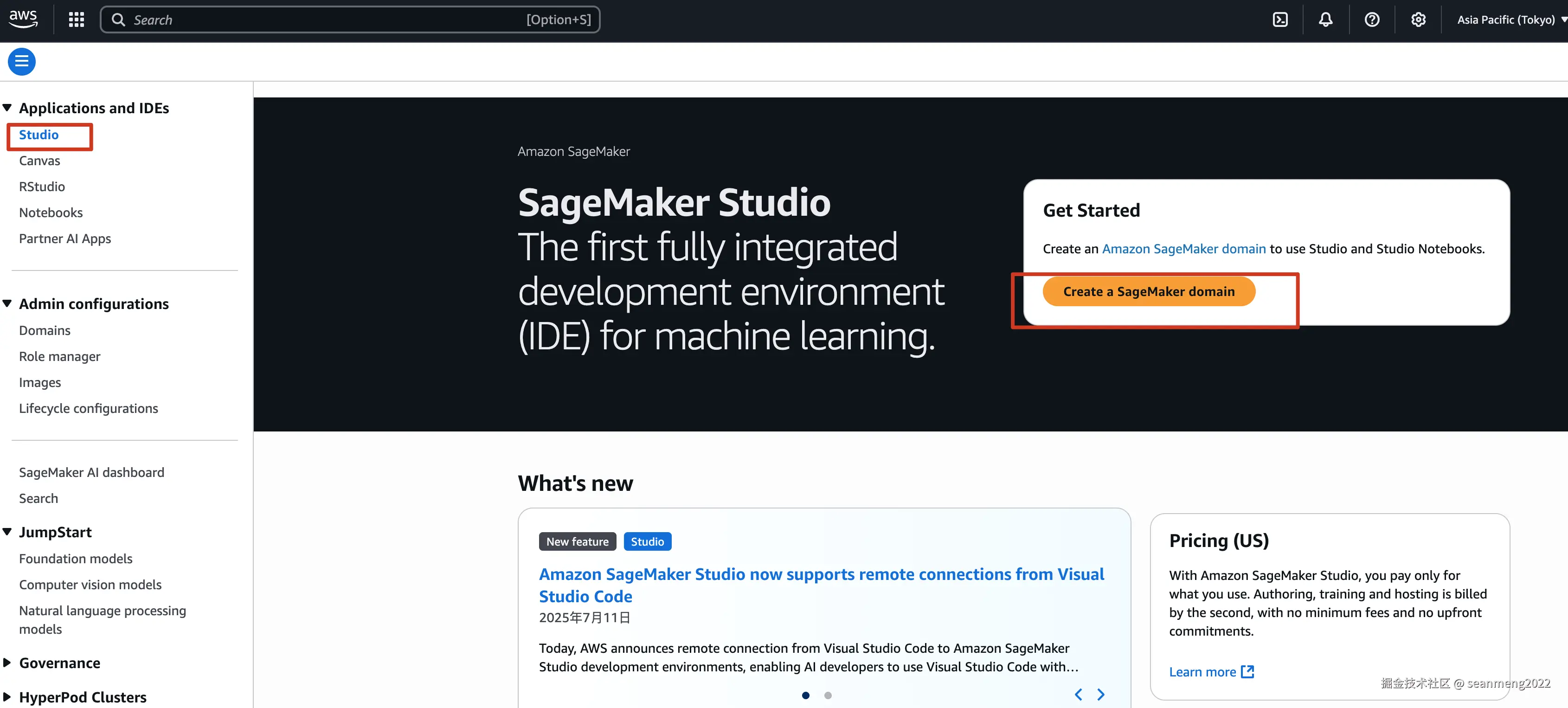Select the first carousel dot indicator
The width and height of the screenshot is (1568, 708).
pyautogui.click(x=805, y=695)
